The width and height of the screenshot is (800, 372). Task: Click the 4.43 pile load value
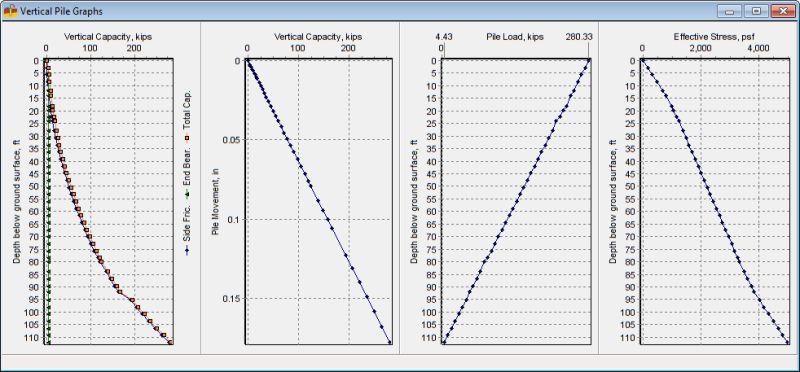pyautogui.click(x=443, y=37)
